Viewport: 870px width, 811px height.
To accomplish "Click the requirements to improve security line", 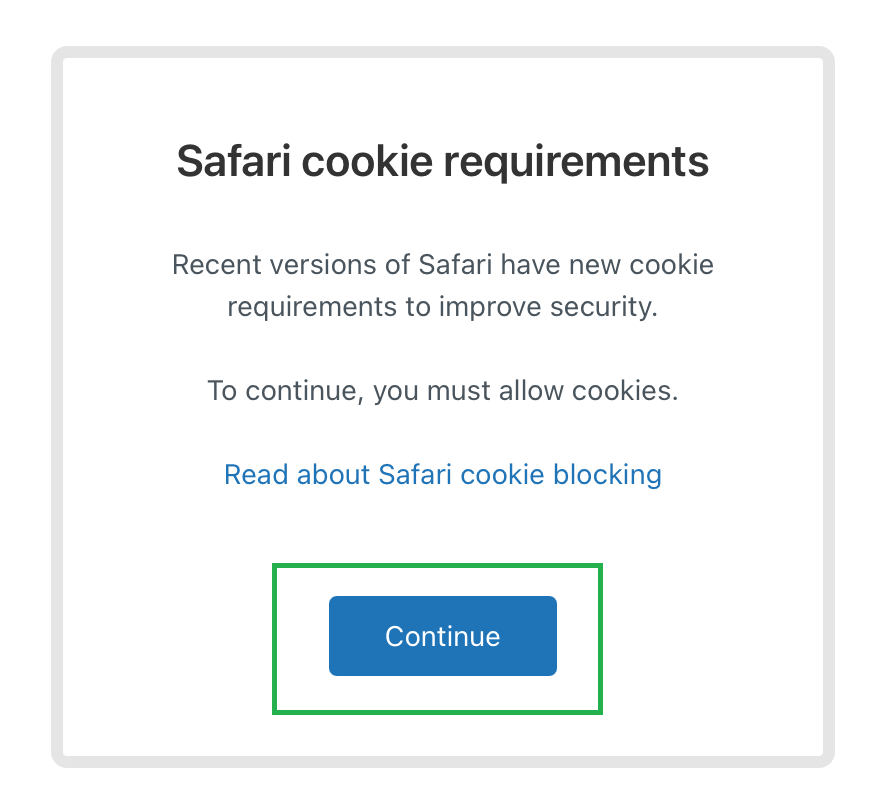I will click(x=443, y=307).
